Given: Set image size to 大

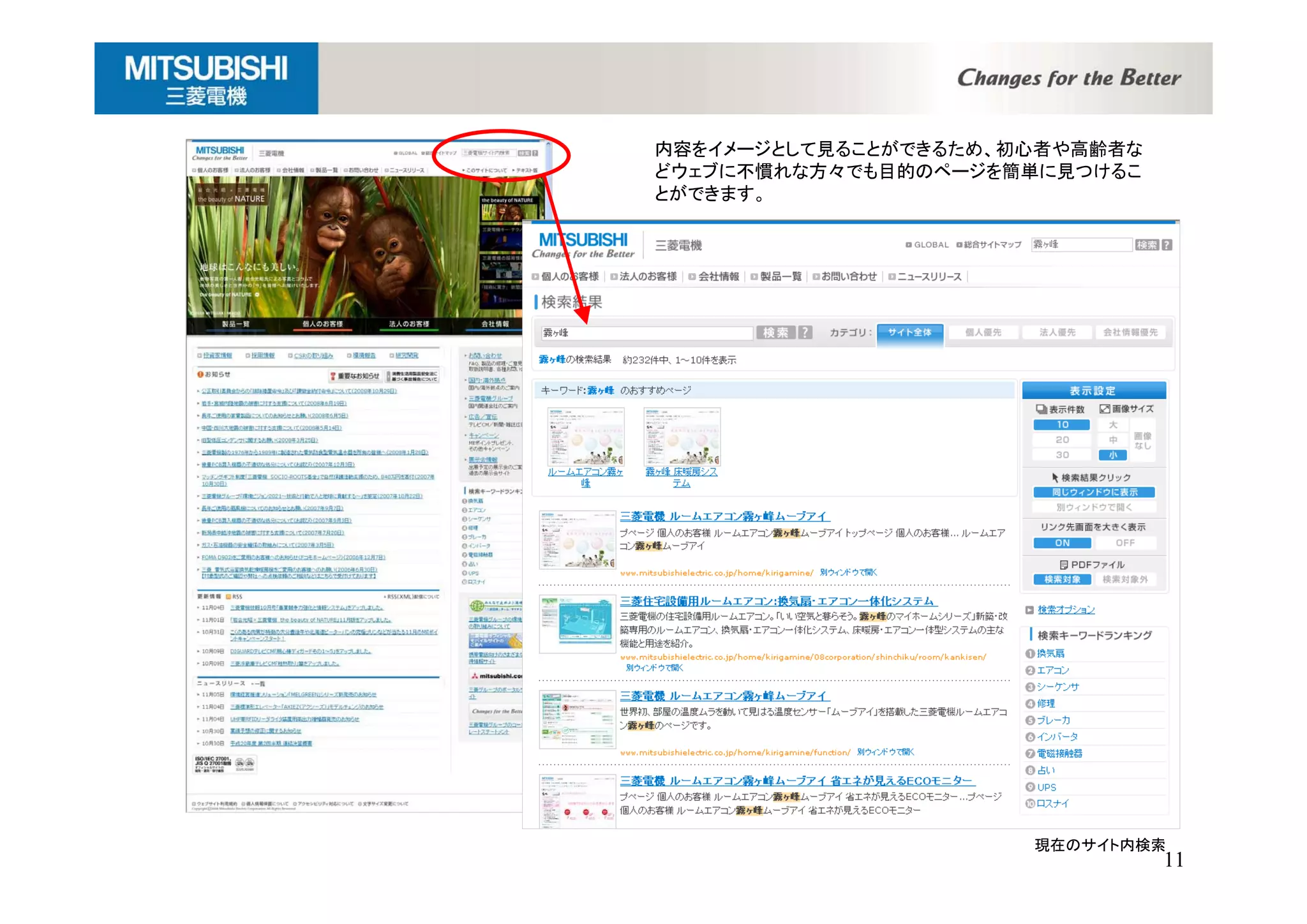Looking at the screenshot, I should coord(1112,425).
